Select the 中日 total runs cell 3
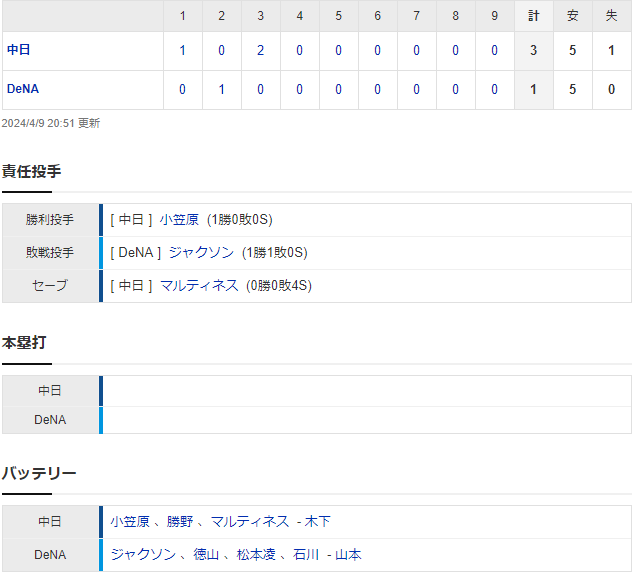 tap(533, 51)
